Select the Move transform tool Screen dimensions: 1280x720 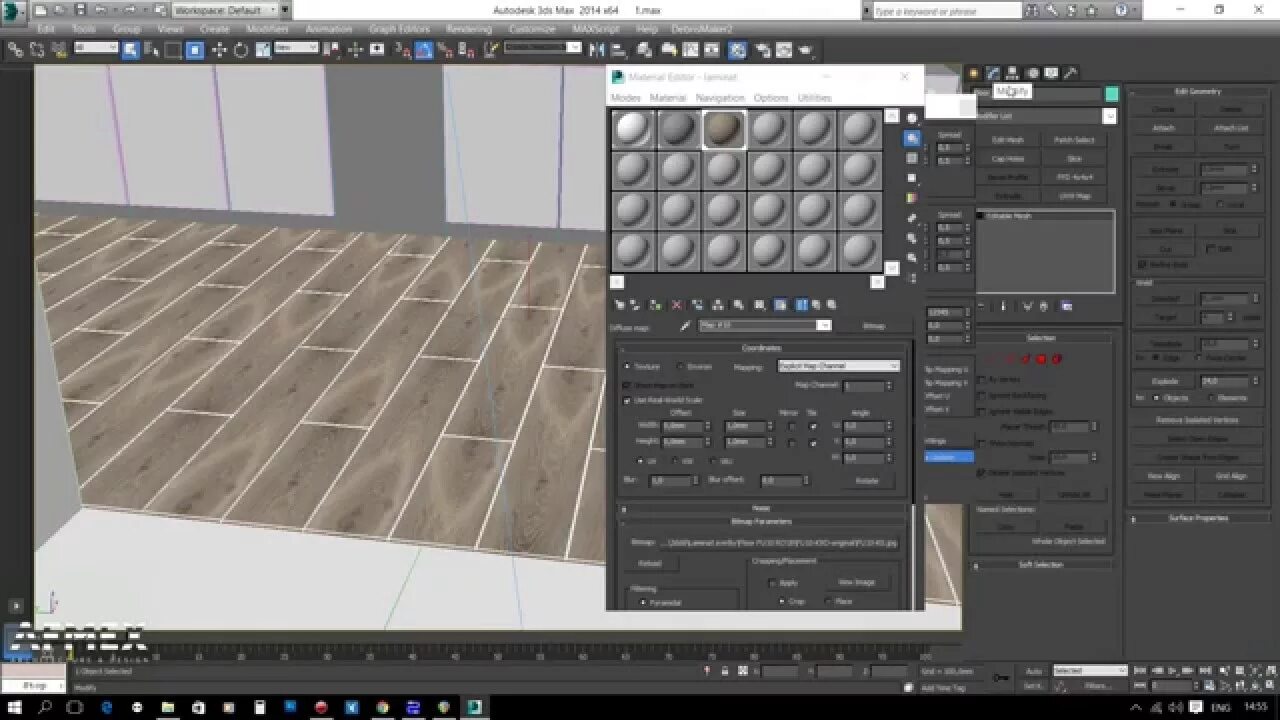(219, 50)
